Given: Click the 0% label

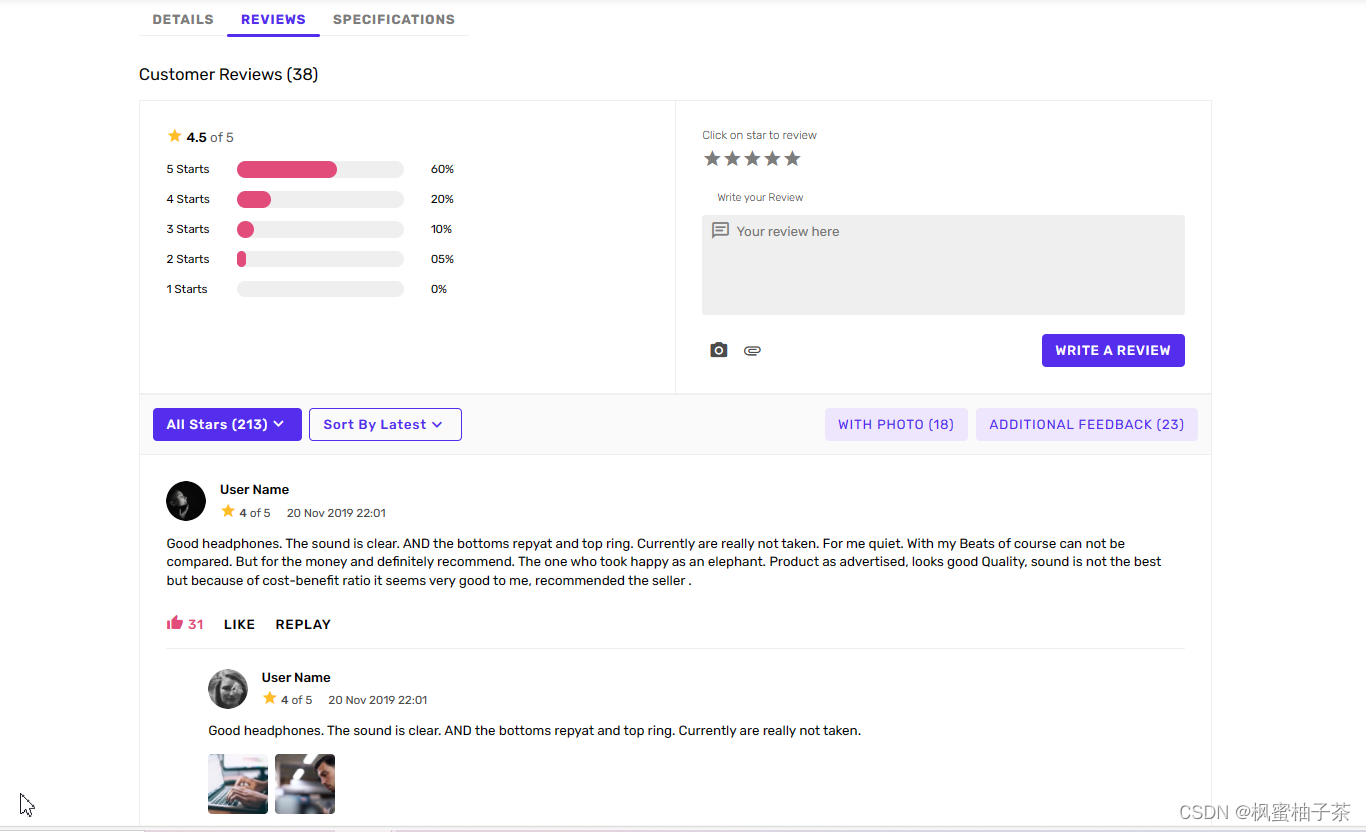Looking at the screenshot, I should tap(439, 289).
